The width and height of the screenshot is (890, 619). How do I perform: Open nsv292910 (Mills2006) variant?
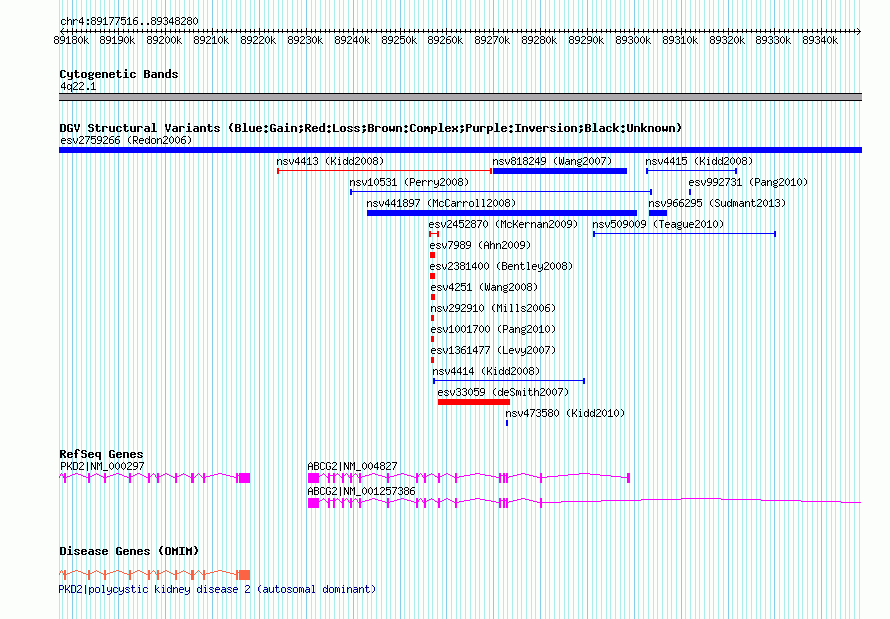pos(493,308)
